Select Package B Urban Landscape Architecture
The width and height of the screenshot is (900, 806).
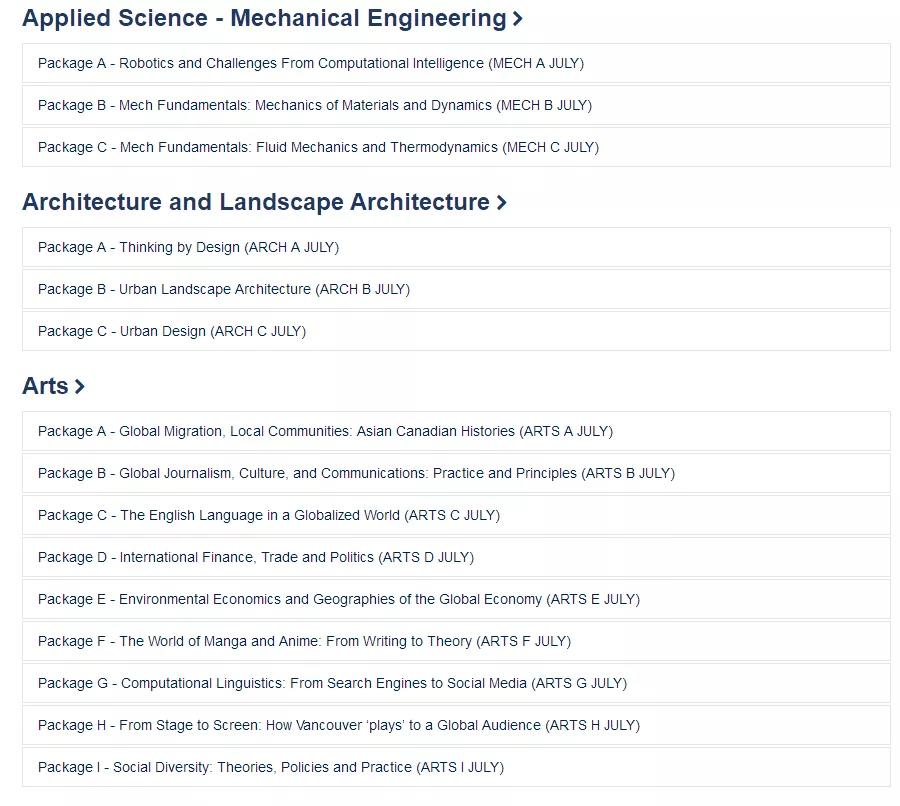coord(456,289)
